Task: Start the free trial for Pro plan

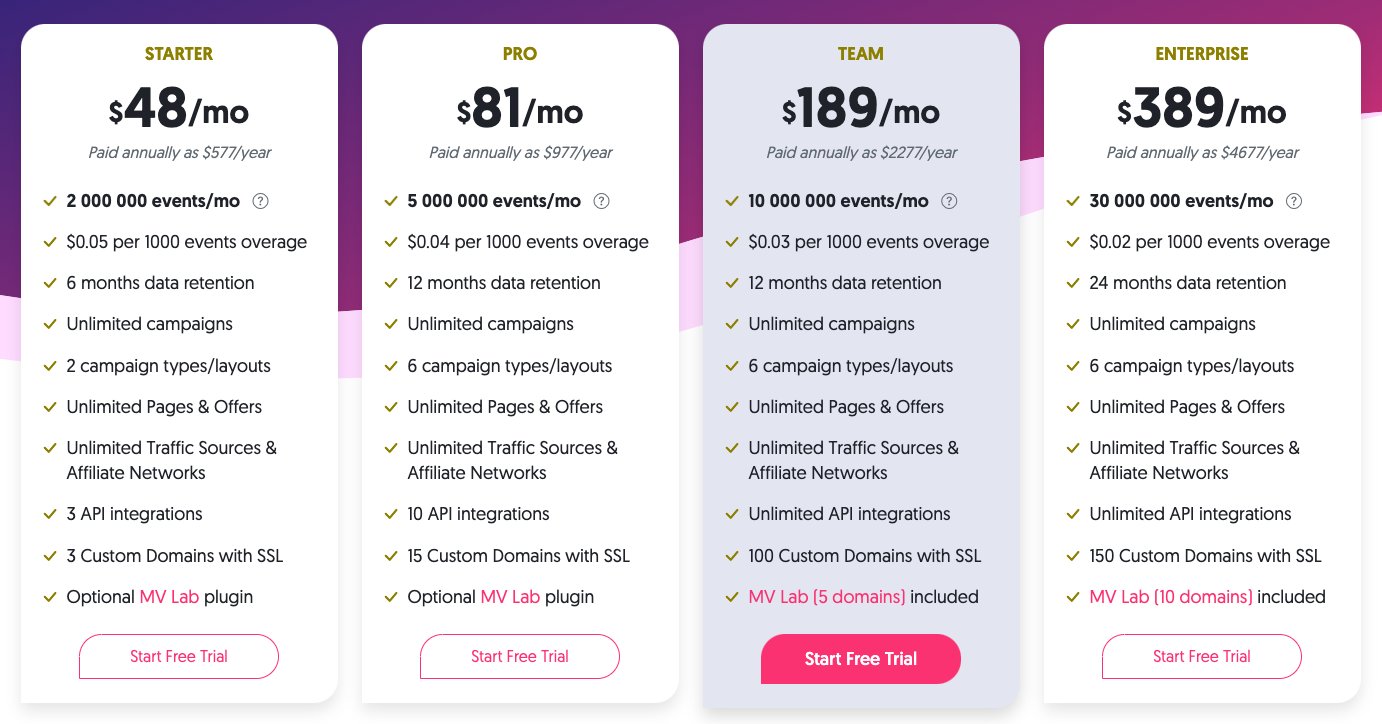Action: (x=520, y=657)
